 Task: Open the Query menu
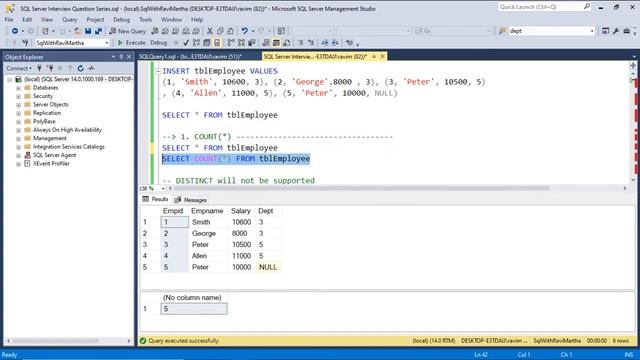coord(69,20)
